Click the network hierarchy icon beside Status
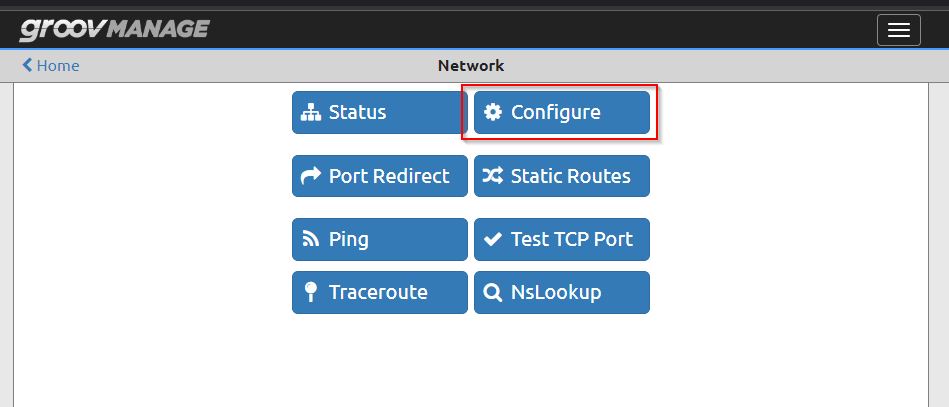 coord(311,112)
